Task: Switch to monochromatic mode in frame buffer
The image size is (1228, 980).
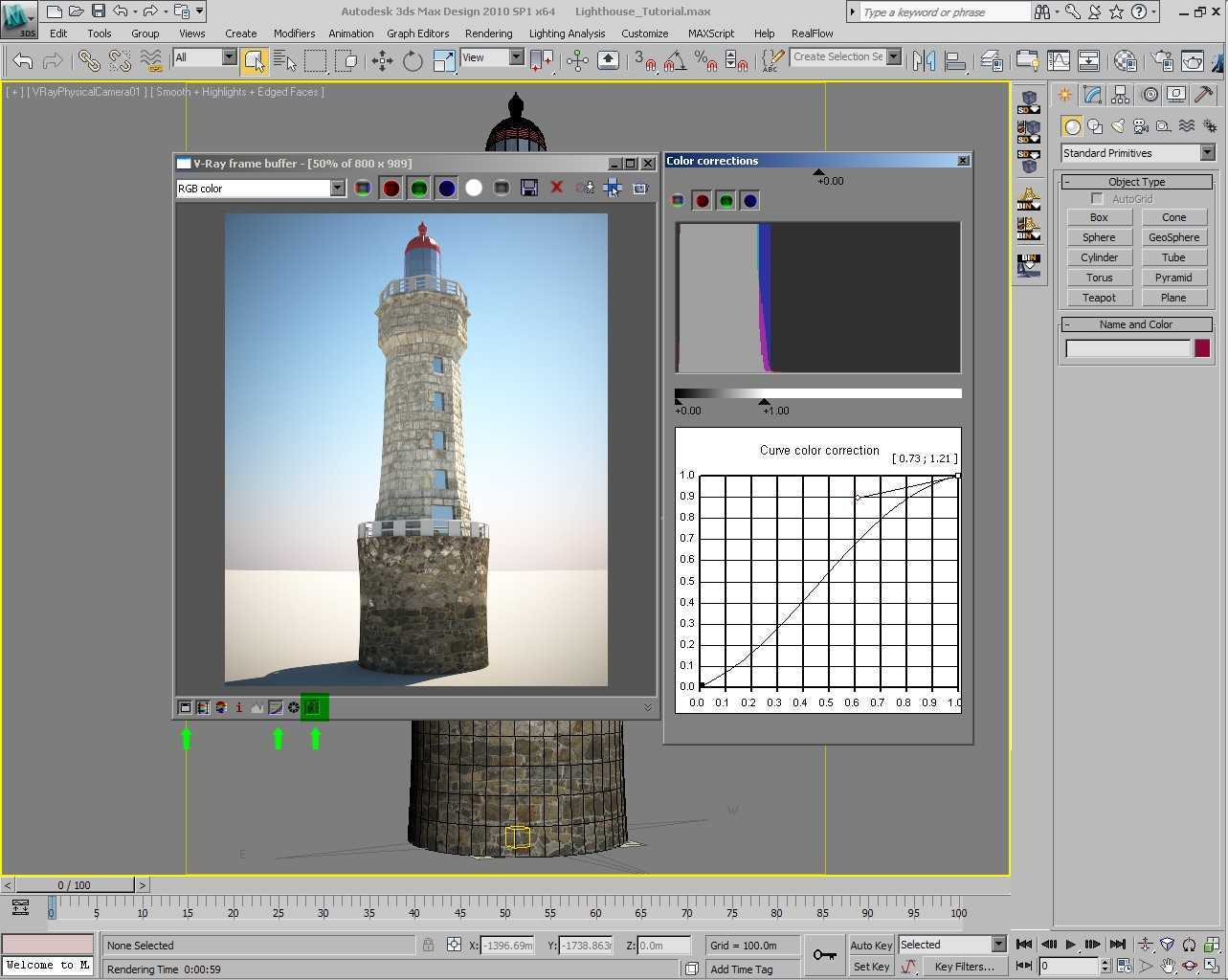Action: [502, 188]
